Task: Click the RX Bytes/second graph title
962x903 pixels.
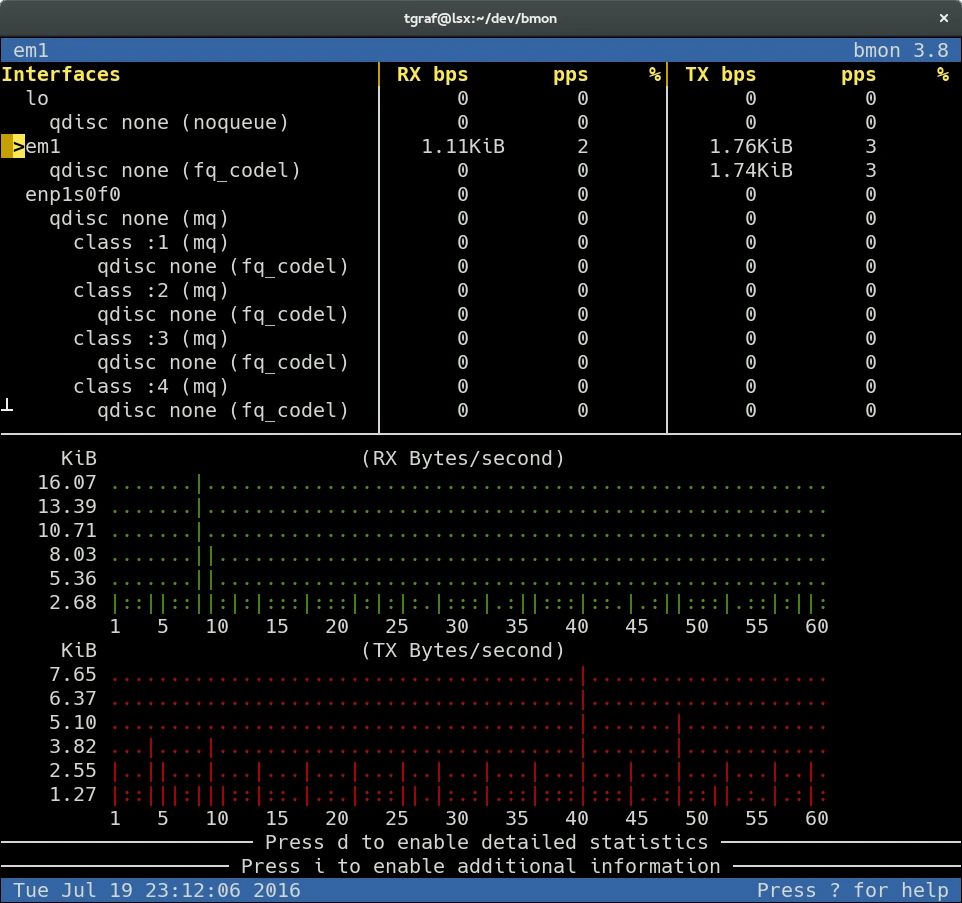Action: [x=463, y=458]
